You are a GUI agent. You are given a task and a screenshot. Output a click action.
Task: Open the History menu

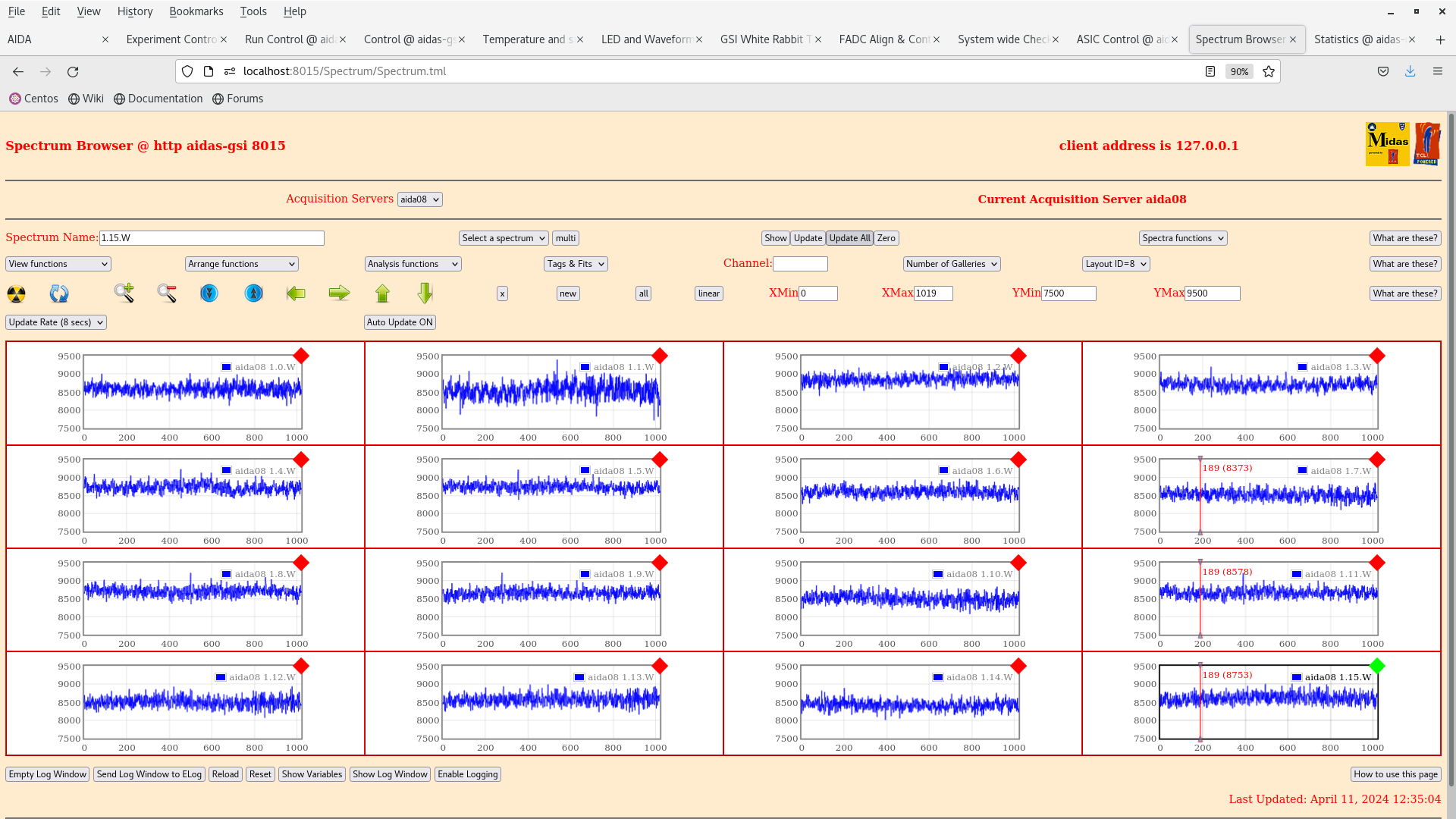click(135, 11)
